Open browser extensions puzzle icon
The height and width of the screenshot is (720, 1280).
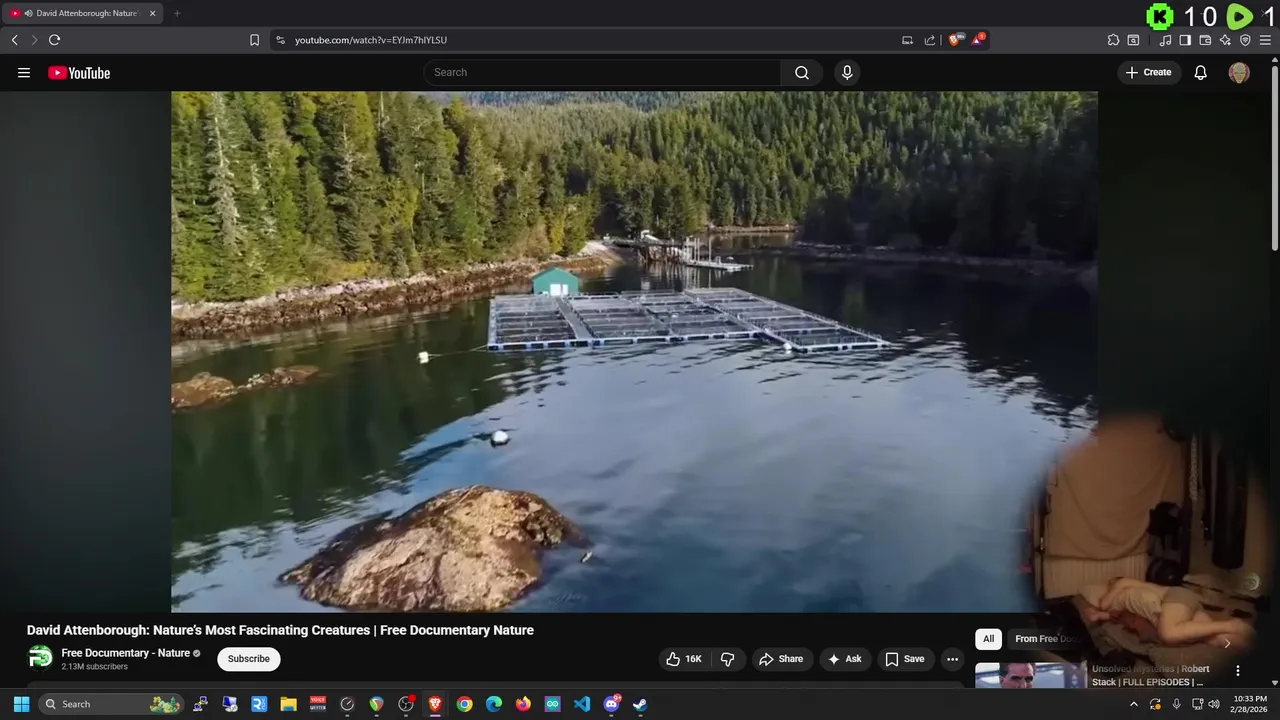1113,40
